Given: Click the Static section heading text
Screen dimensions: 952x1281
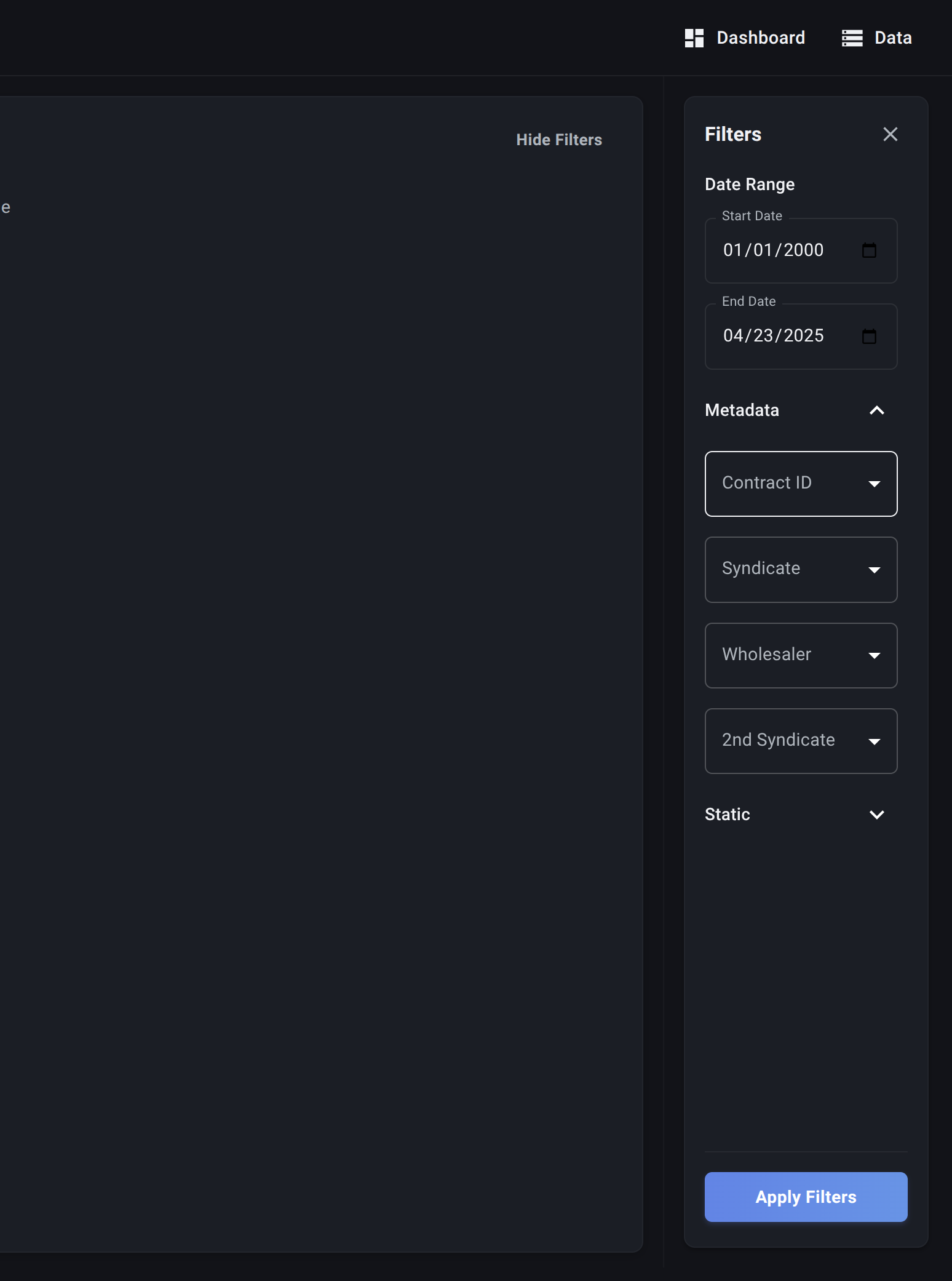Looking at the screenshot, I should 728,815.
